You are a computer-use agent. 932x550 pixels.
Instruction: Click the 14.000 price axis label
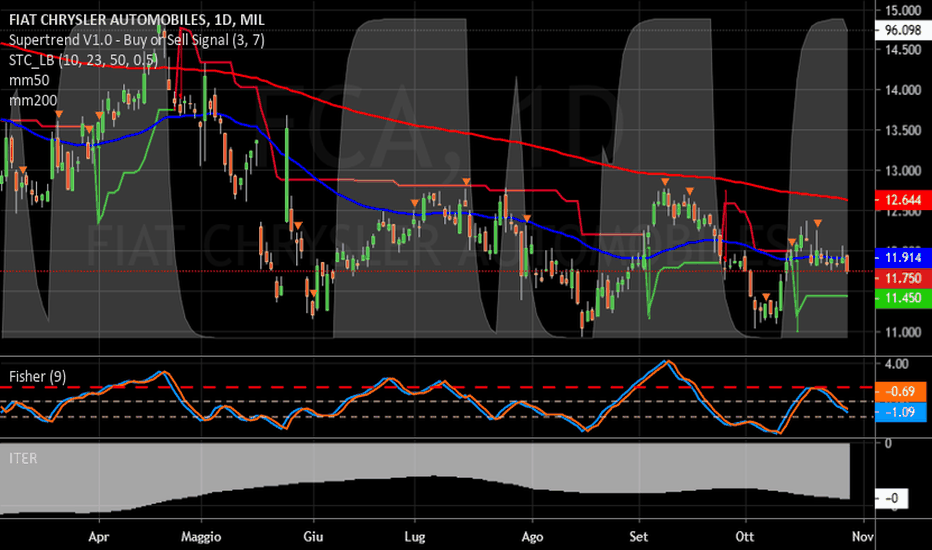point(903,90)
